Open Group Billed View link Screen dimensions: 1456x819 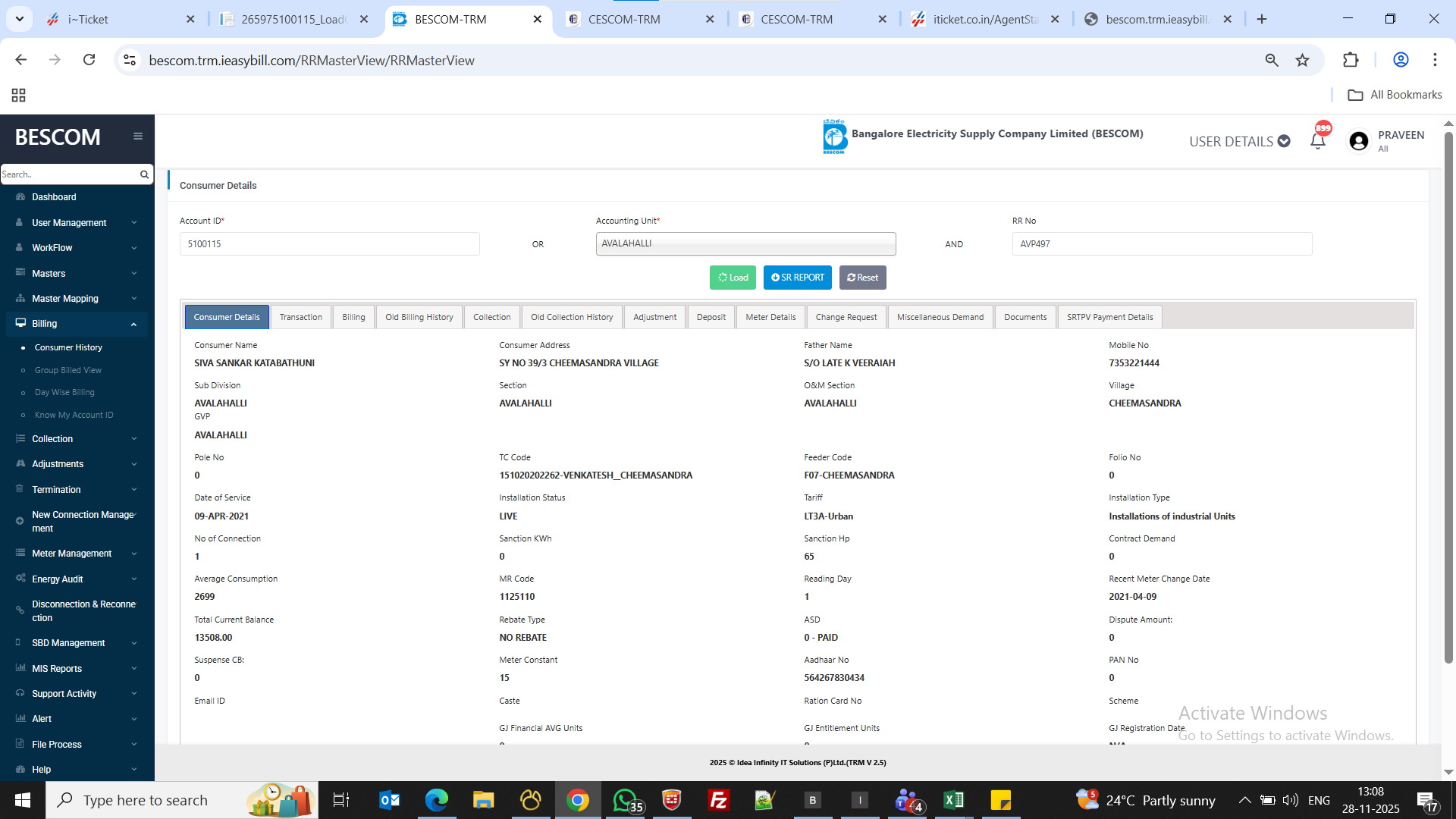pyautogui.click(x=67, y=370)
